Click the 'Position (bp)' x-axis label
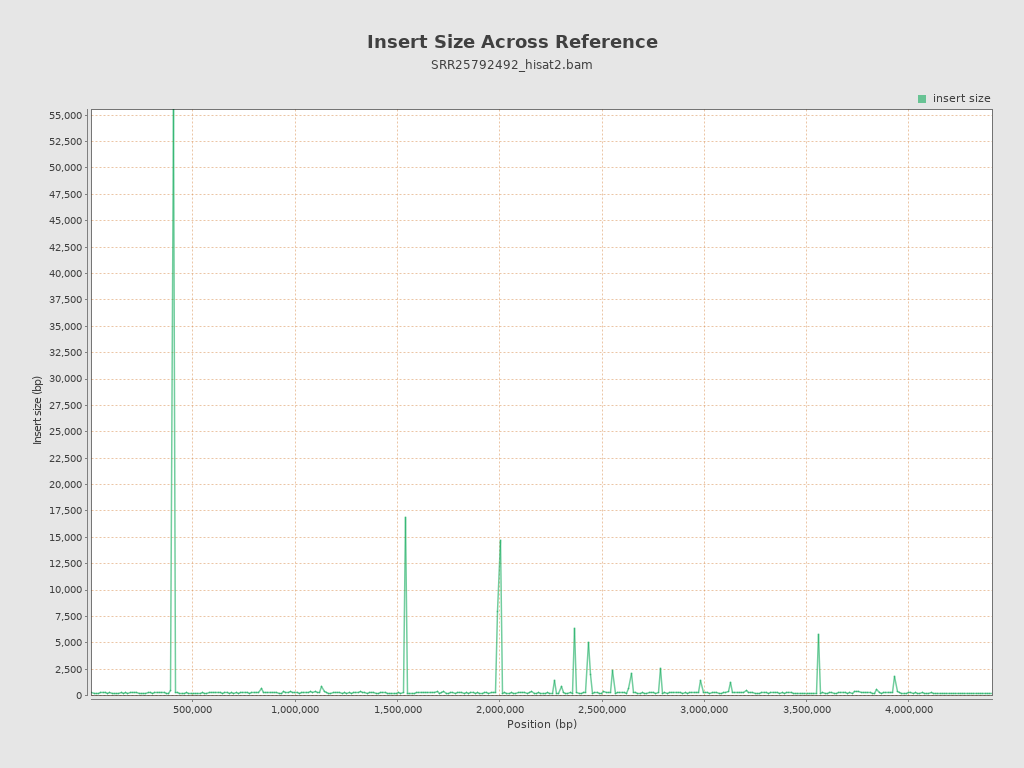Image resolution: width=1024 pixels, height=768 pixels. tap(541, 724)
